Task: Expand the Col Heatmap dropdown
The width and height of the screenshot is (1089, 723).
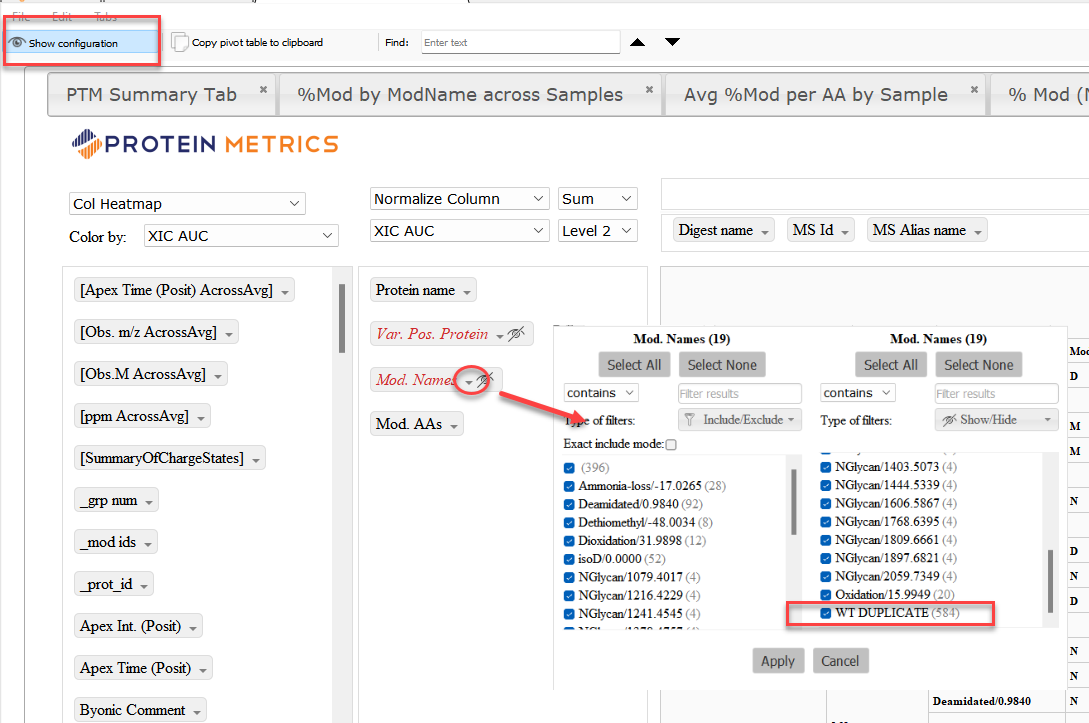Action: pyautogui.click(x=186, y=203)
